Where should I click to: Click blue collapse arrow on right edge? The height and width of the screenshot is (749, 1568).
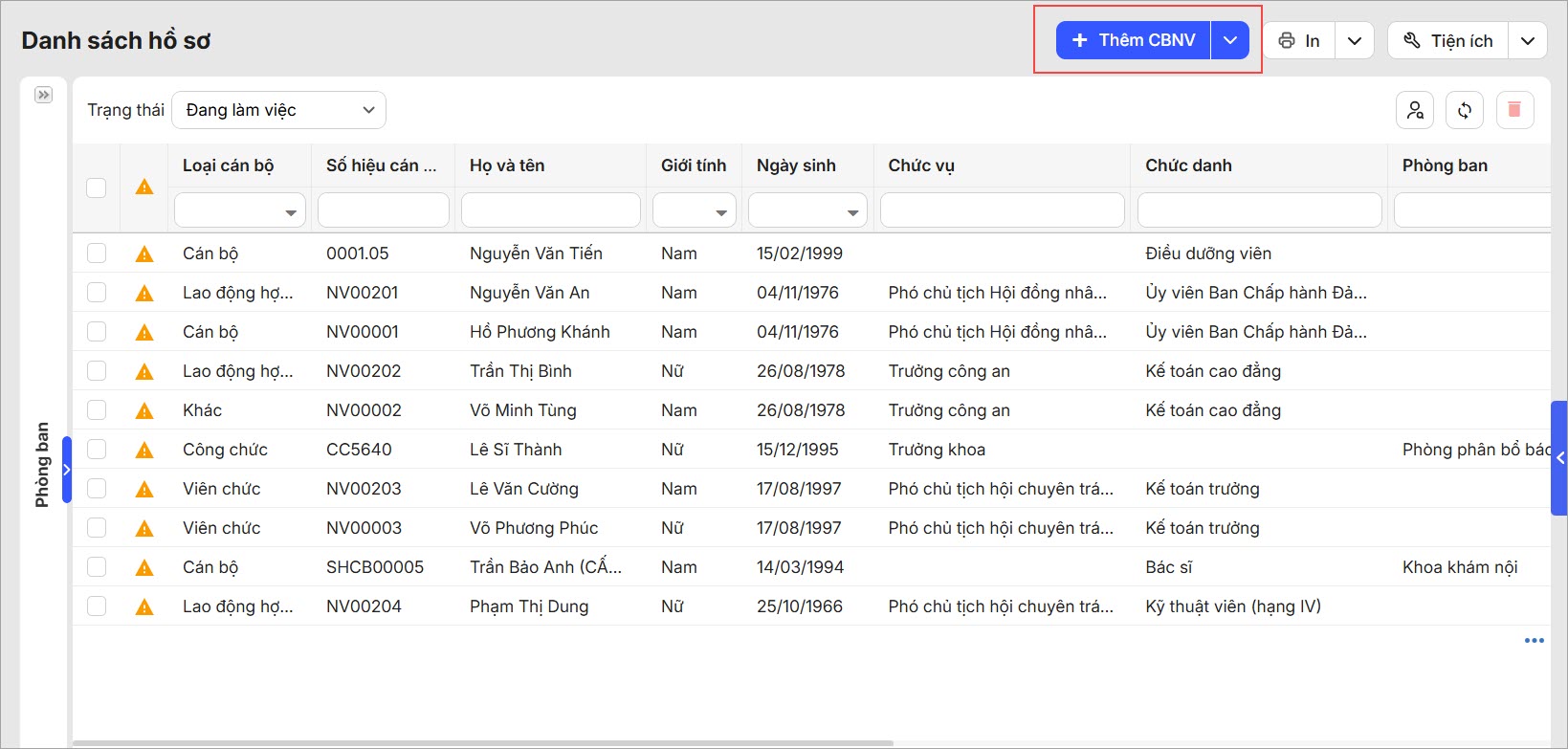point(1559,458)
